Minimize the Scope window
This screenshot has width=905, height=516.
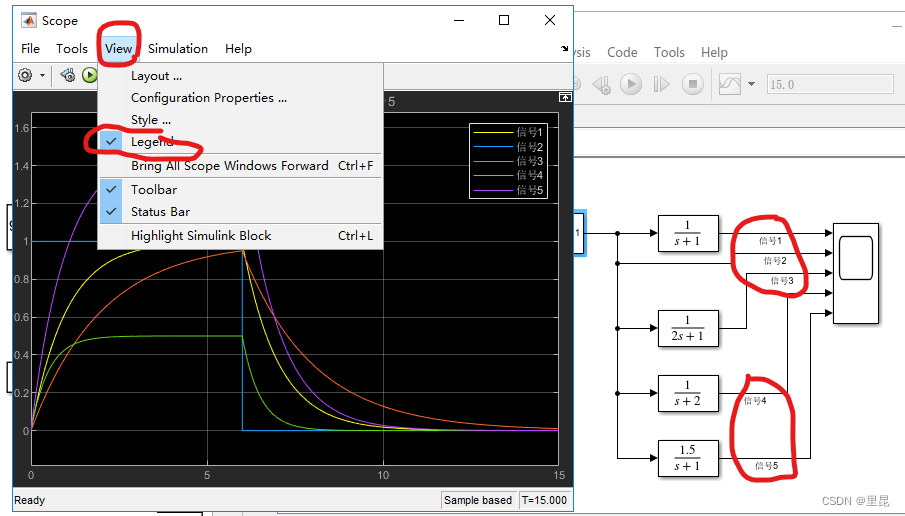tap(459, 20)
